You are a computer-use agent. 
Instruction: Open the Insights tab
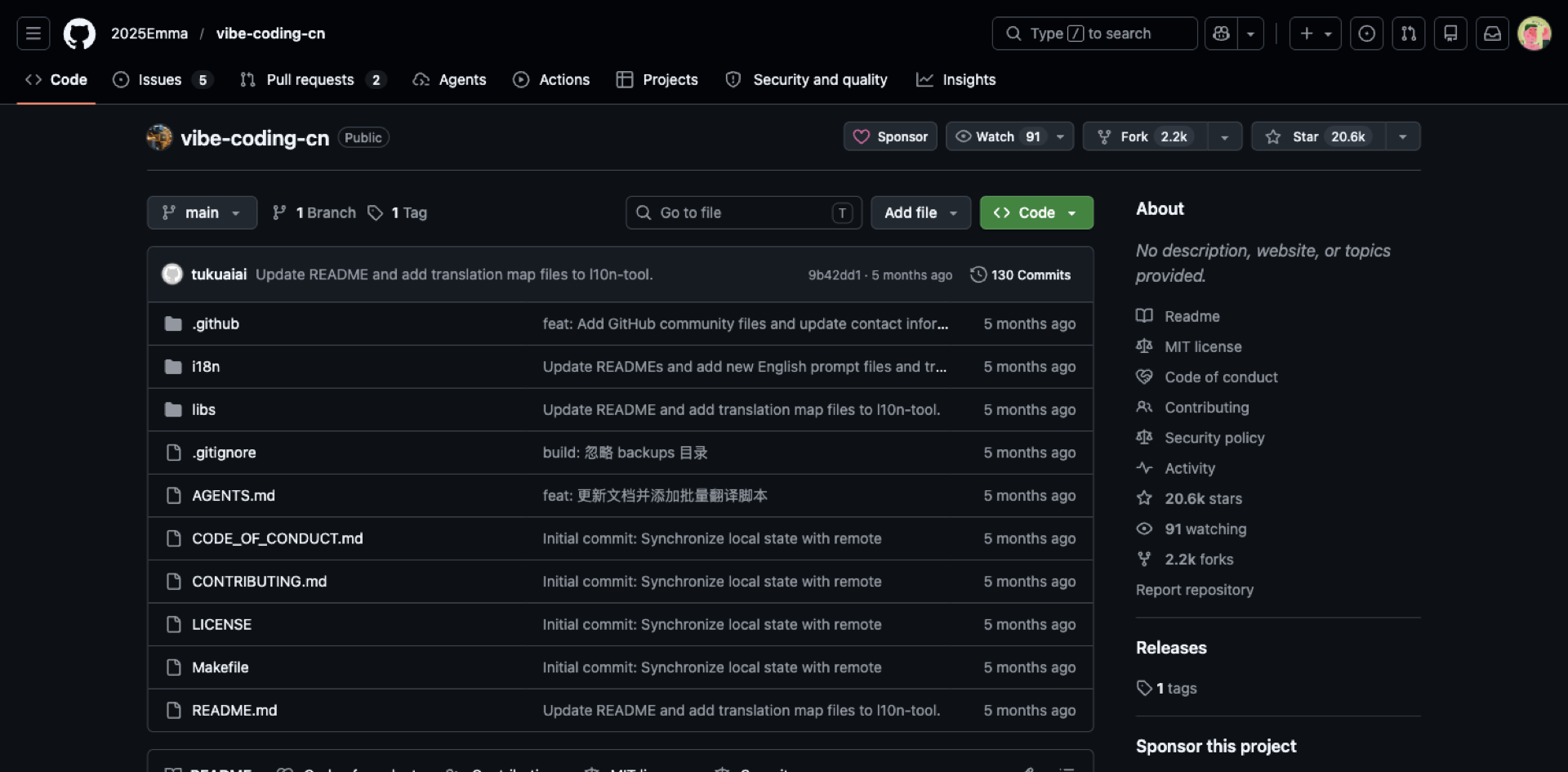[956, 79]
